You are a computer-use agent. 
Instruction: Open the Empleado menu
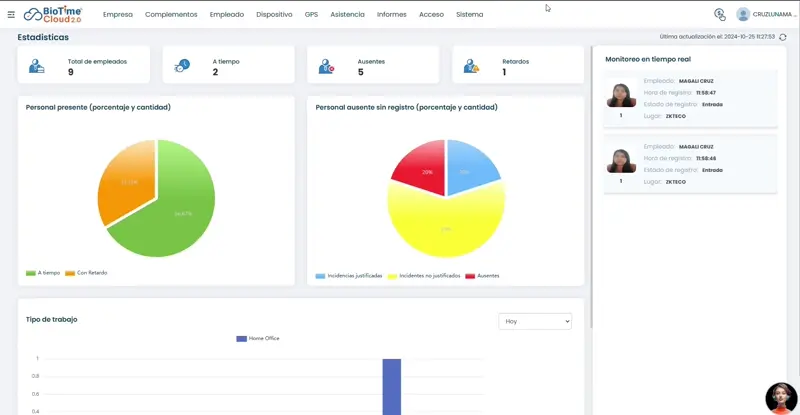coord(227,15)
